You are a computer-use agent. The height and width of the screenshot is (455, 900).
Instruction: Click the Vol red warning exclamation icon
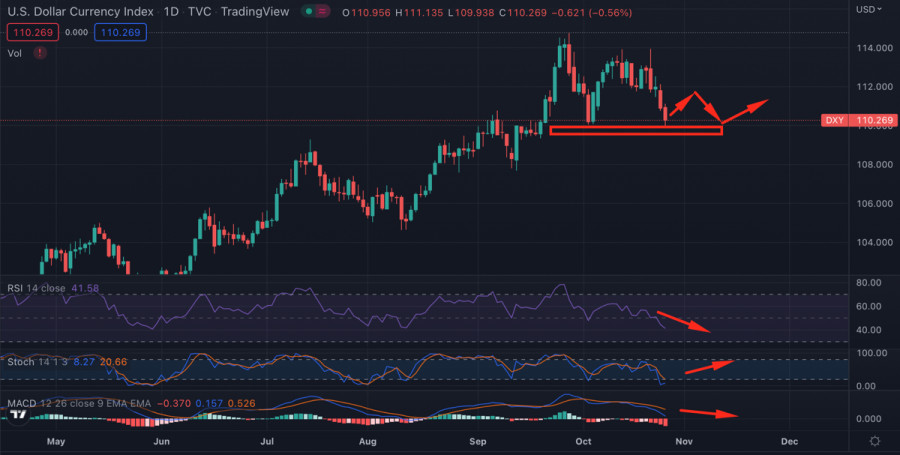[x=40, y=53]
